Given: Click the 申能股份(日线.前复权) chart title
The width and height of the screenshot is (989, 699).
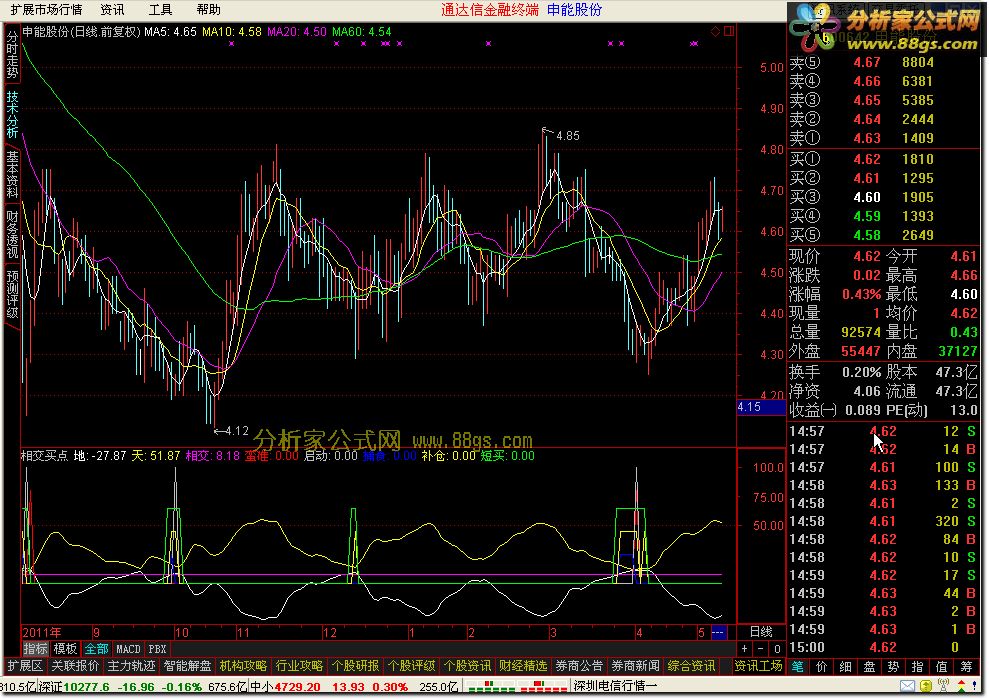Looking at the screenshot, I should [x=81, y=32].
